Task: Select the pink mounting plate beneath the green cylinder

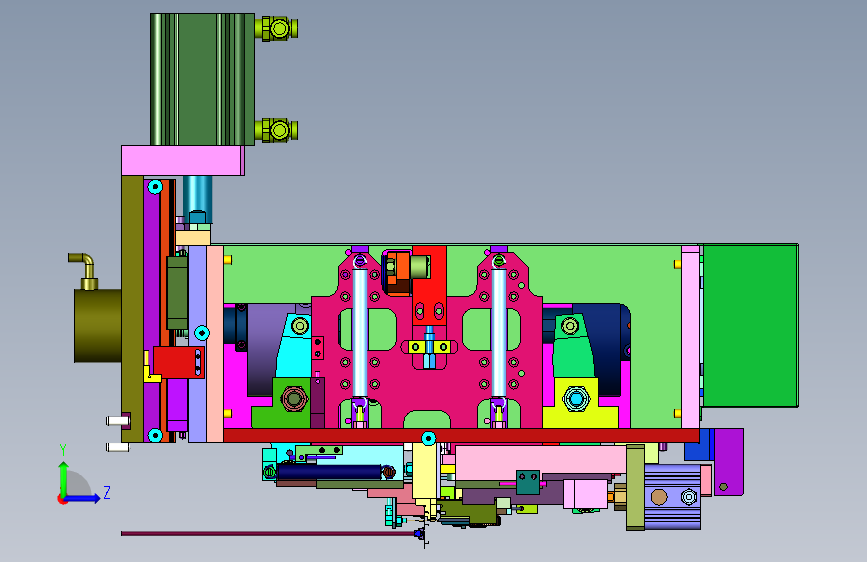Action: point(183,160)
